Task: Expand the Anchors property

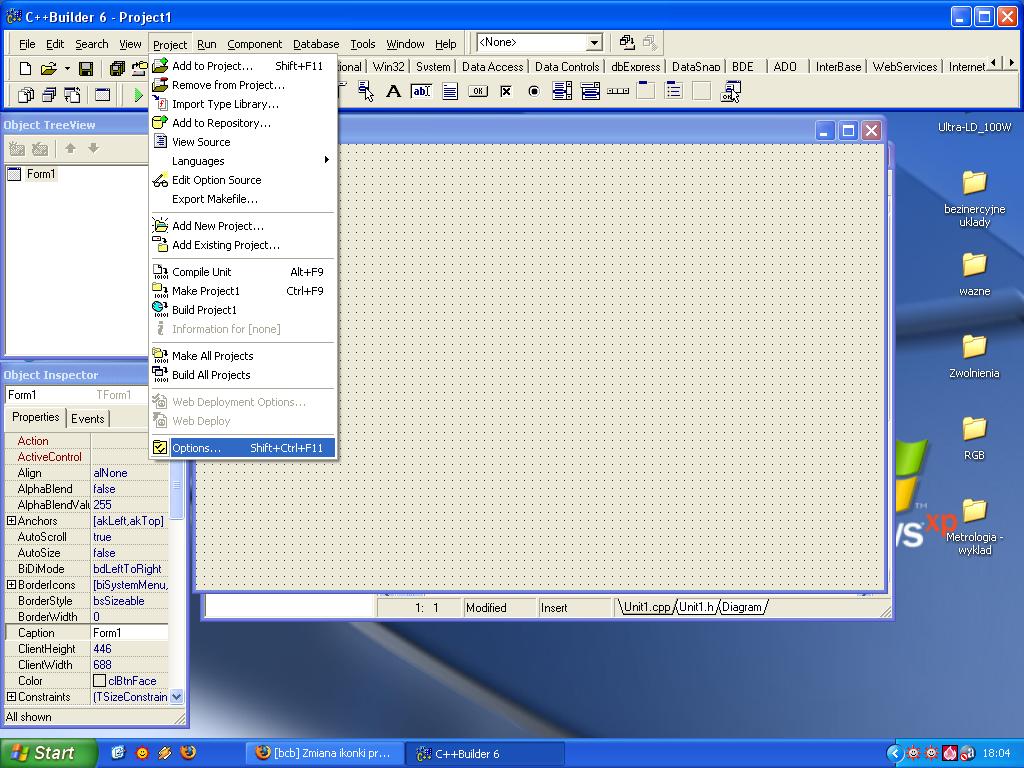Action: point(11,520)
